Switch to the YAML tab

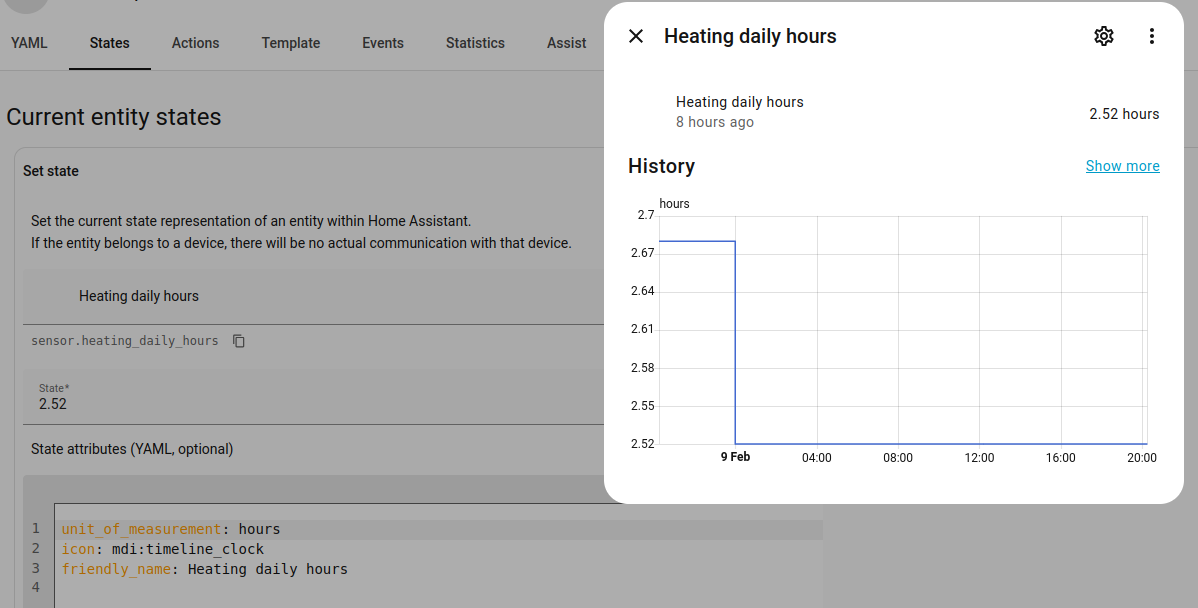click(29, 43)
